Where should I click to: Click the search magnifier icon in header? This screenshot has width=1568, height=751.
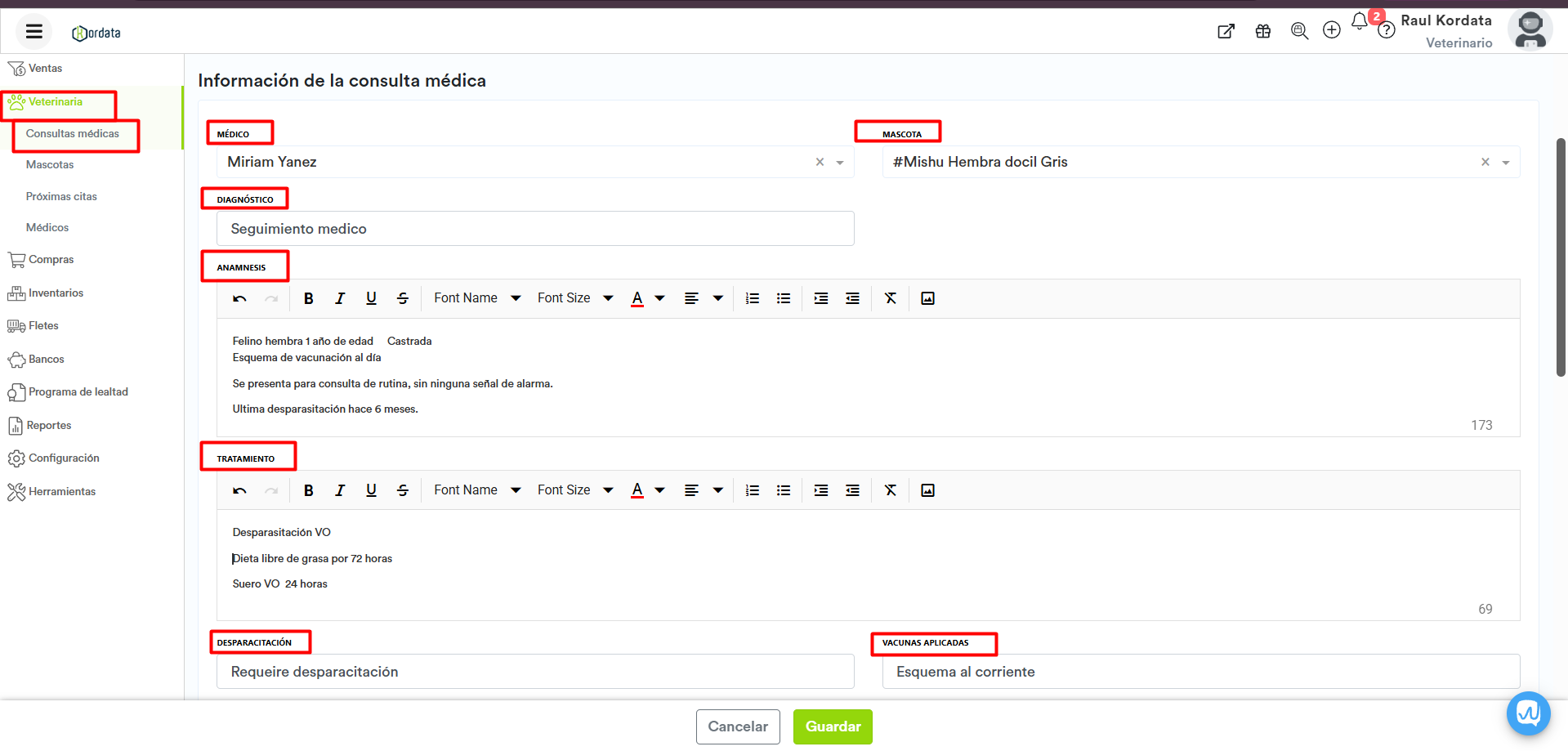tap(1299, 31)
